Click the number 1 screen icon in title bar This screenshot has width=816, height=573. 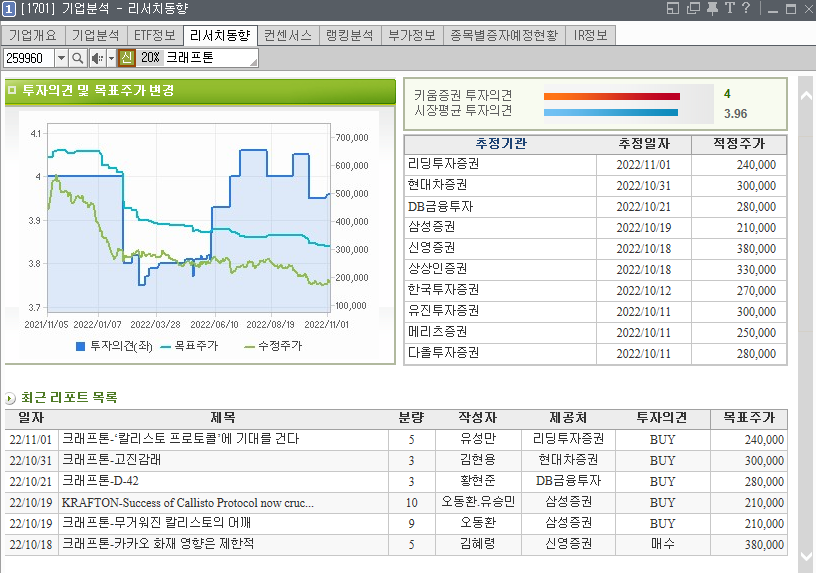pos(9,9)
